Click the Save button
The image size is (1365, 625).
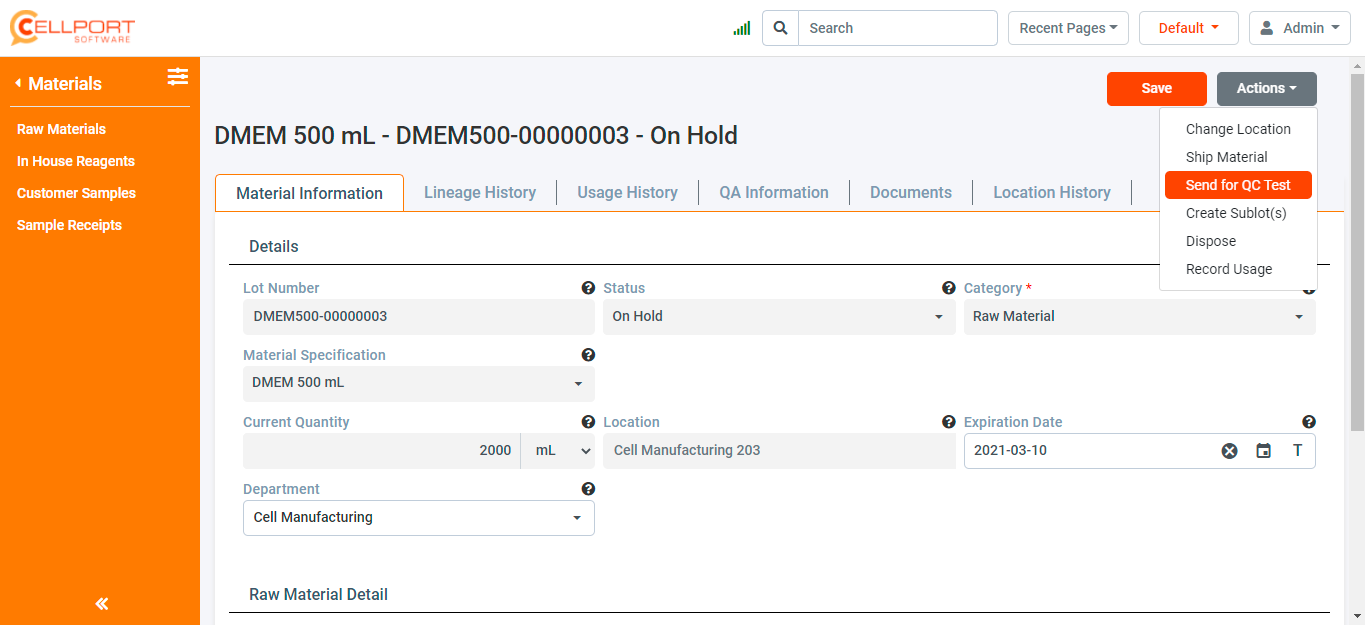pyautogui.click(x=1156, y=88)
